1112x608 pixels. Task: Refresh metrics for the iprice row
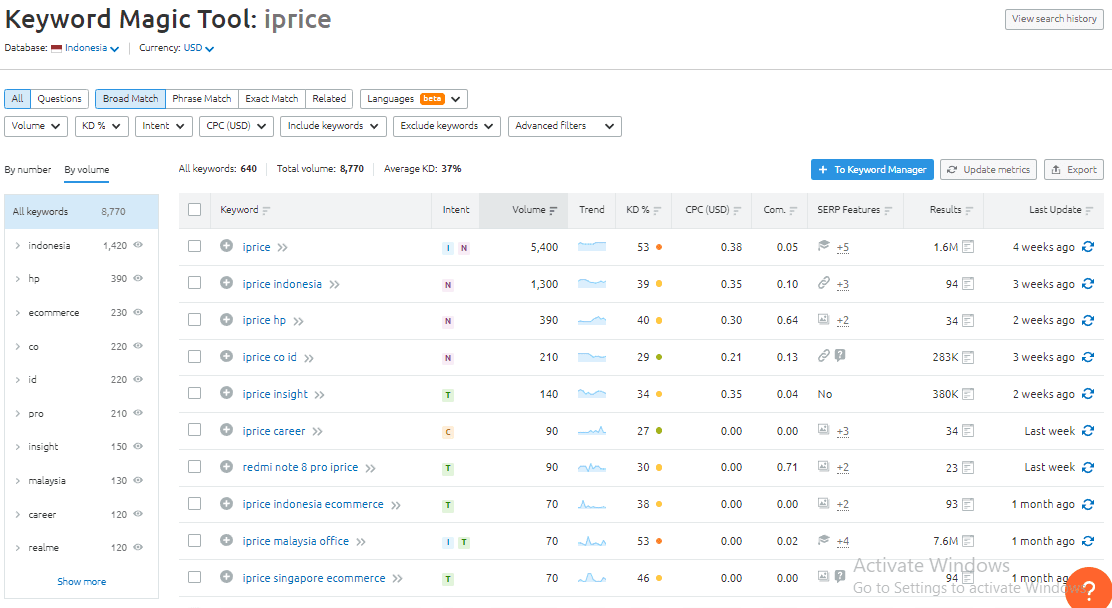pos(1088,247)
